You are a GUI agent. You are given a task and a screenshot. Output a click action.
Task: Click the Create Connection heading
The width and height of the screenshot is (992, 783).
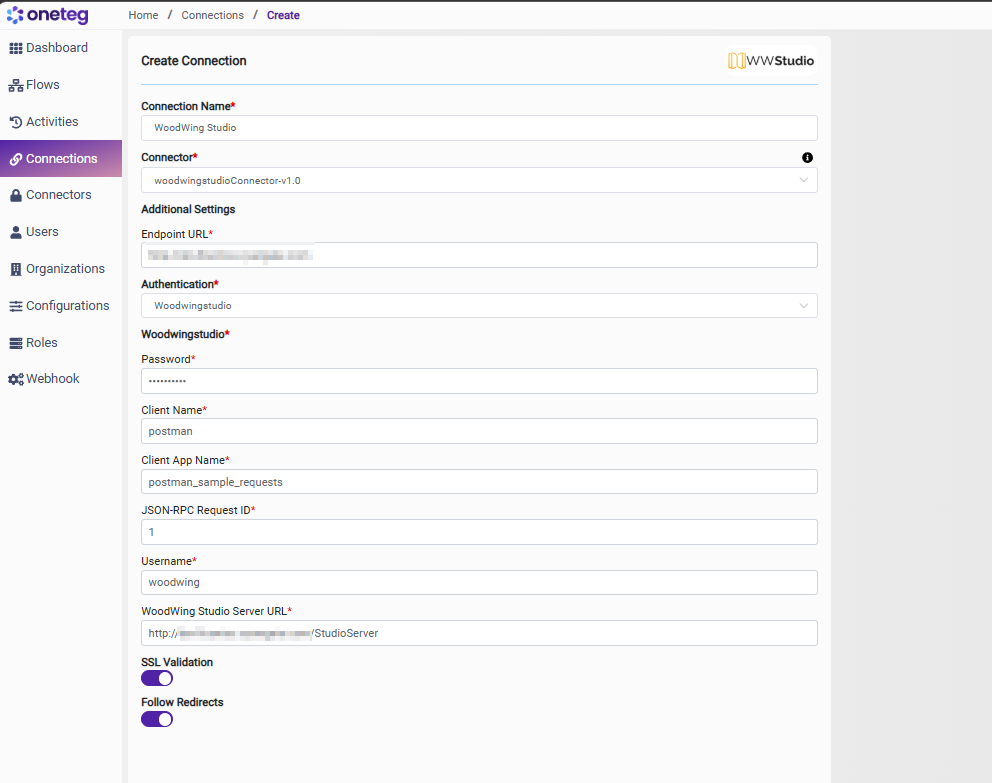pyautogui.click(x=194, y=61)
